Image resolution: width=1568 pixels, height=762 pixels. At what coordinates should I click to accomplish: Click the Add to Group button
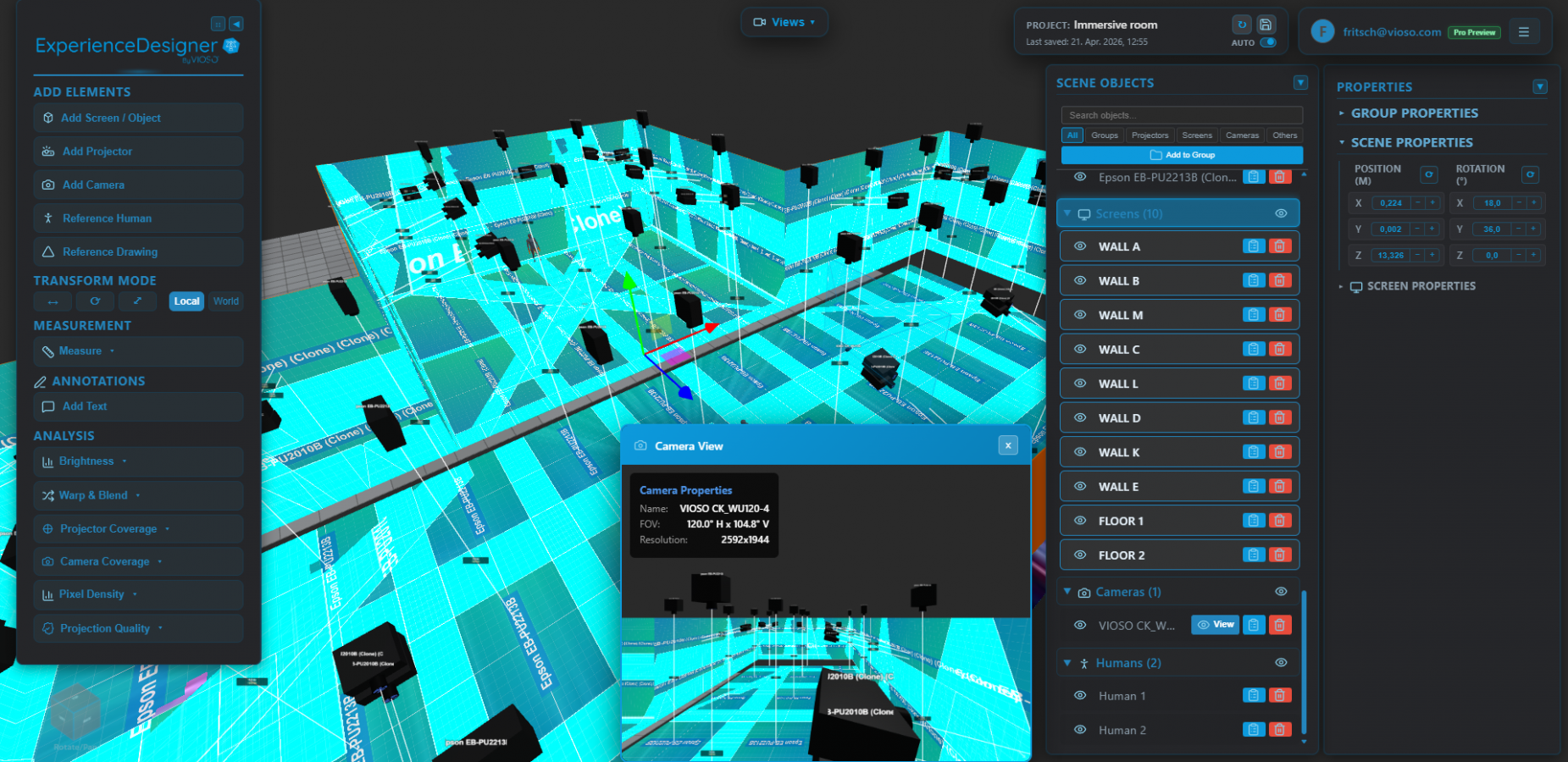(x=1182, y=155)
